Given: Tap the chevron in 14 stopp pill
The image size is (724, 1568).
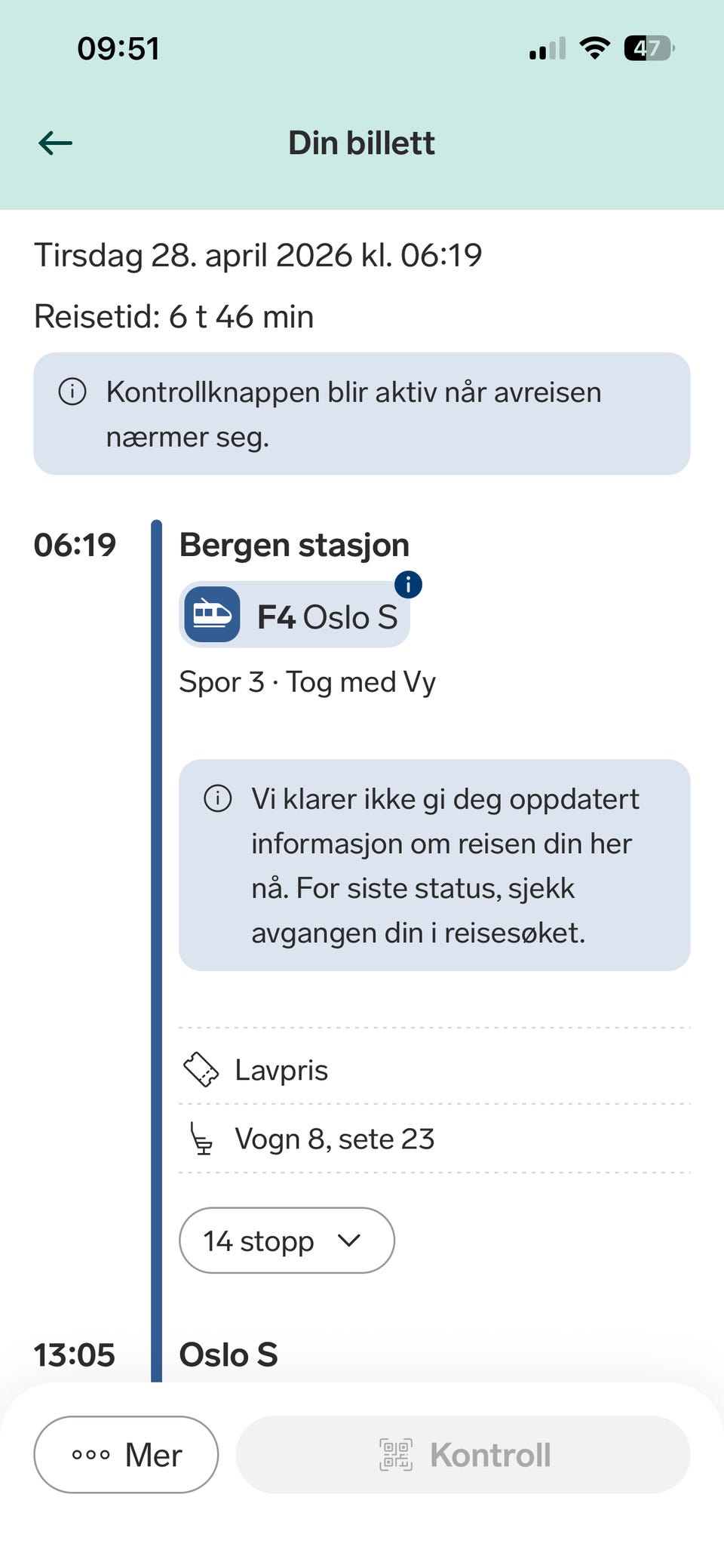Looking at the screenshot, I should pos(349,1240).
